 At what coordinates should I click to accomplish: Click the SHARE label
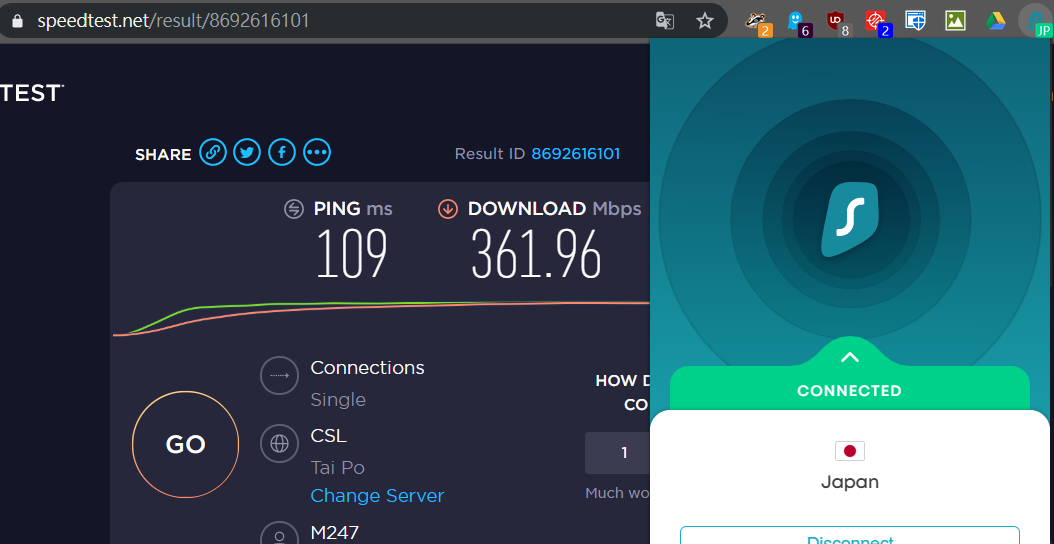(163, 155)
